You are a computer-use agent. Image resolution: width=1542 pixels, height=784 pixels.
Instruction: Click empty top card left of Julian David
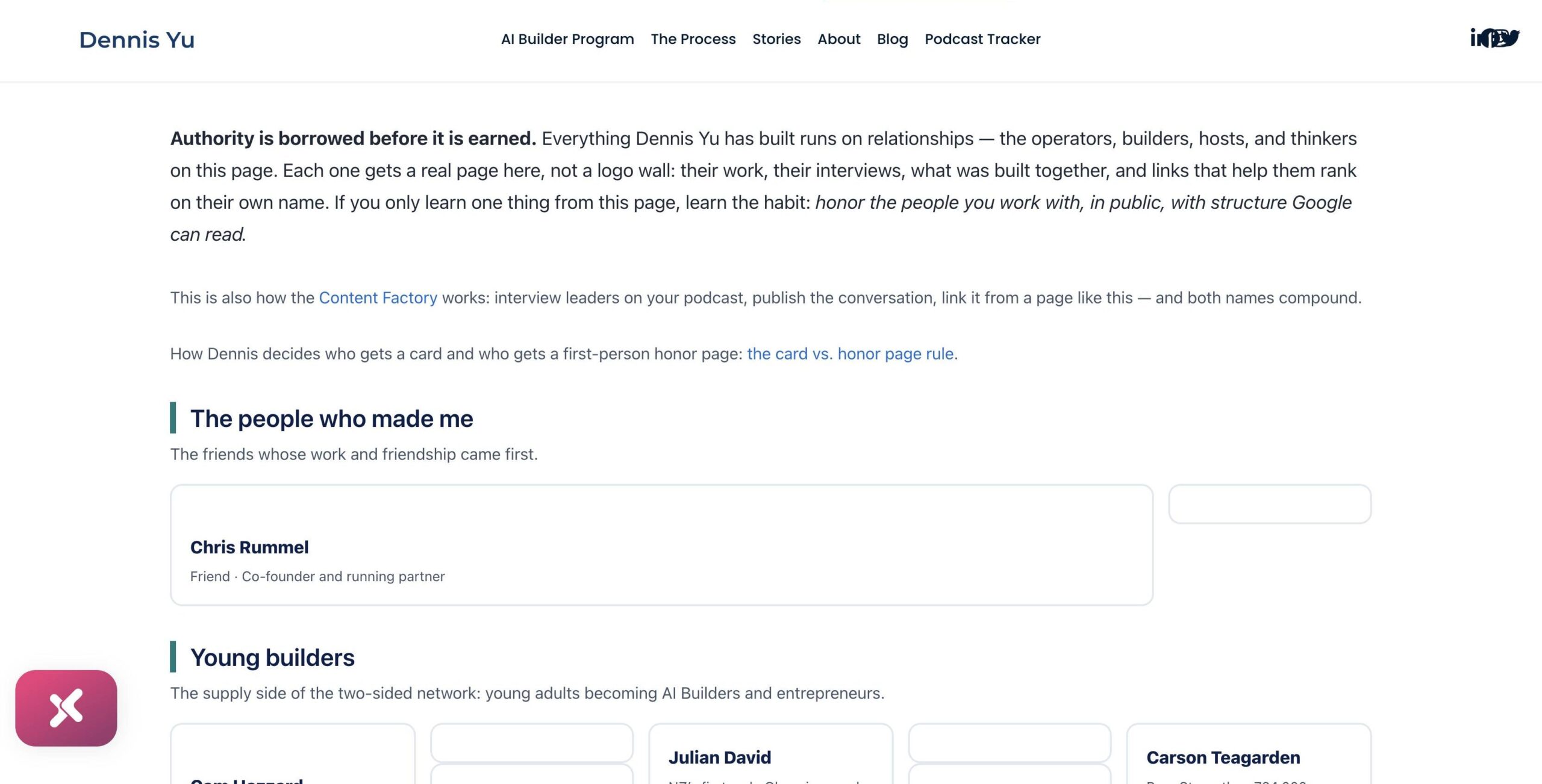pyautogui.click(x=532, y=743)
